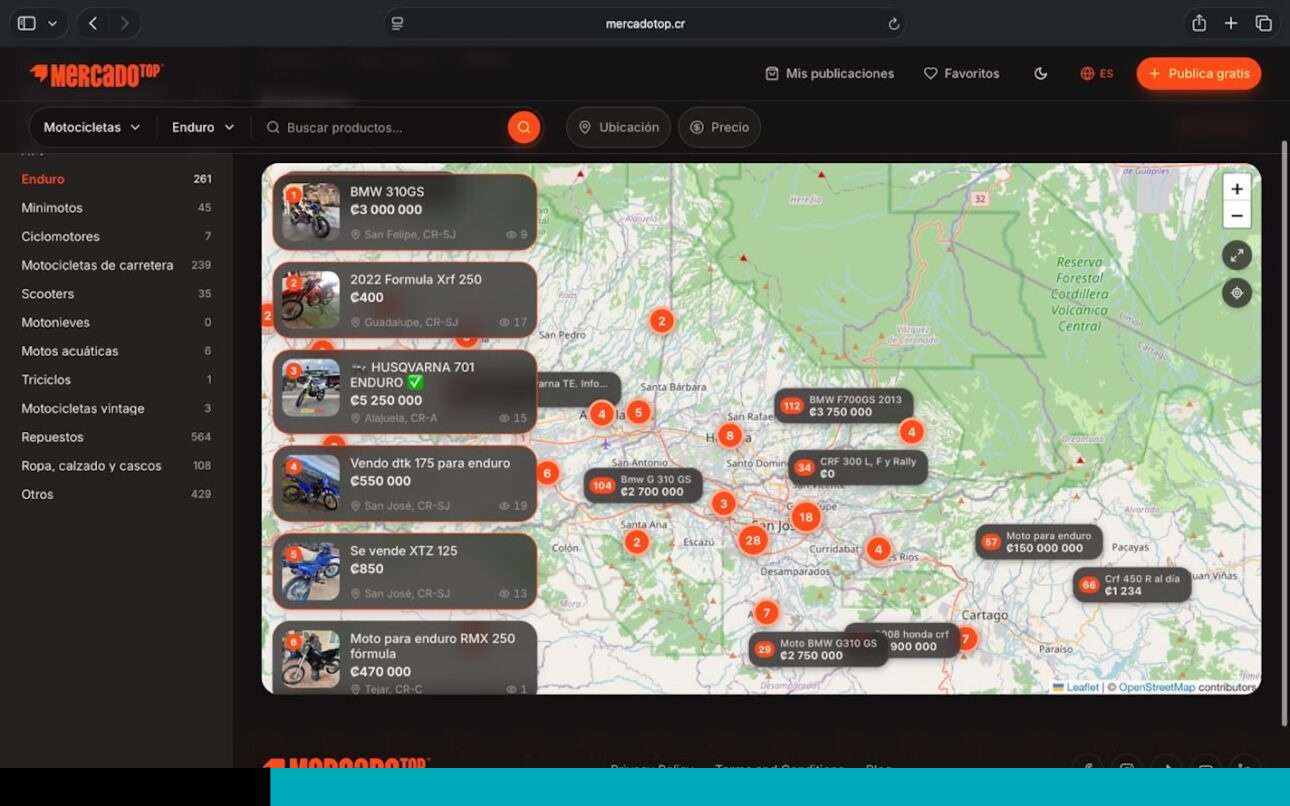Center map on my location
This screenshot has height=806, width=1290.
(1237, 293)
